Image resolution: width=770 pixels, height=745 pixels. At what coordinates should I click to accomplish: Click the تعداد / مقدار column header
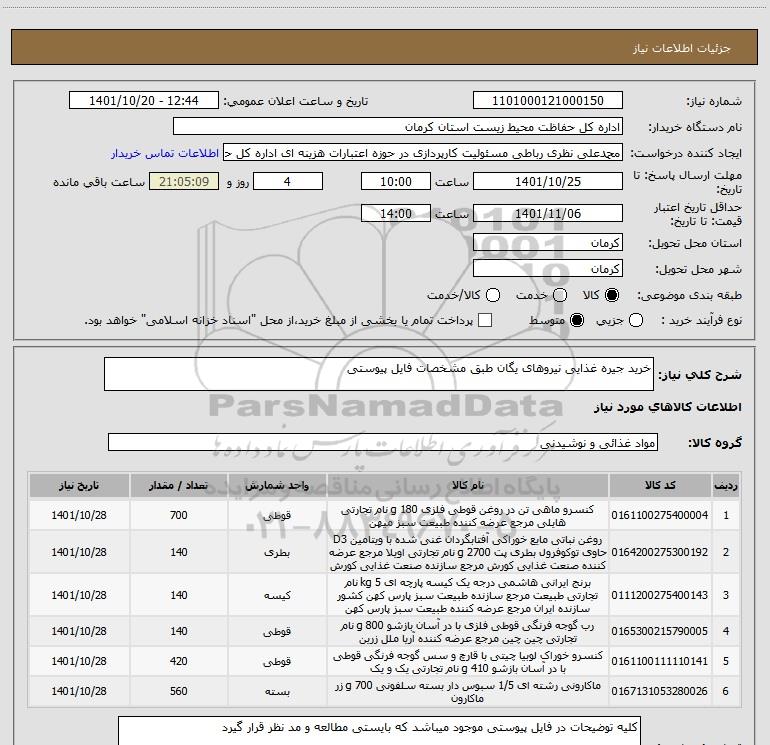179,485
